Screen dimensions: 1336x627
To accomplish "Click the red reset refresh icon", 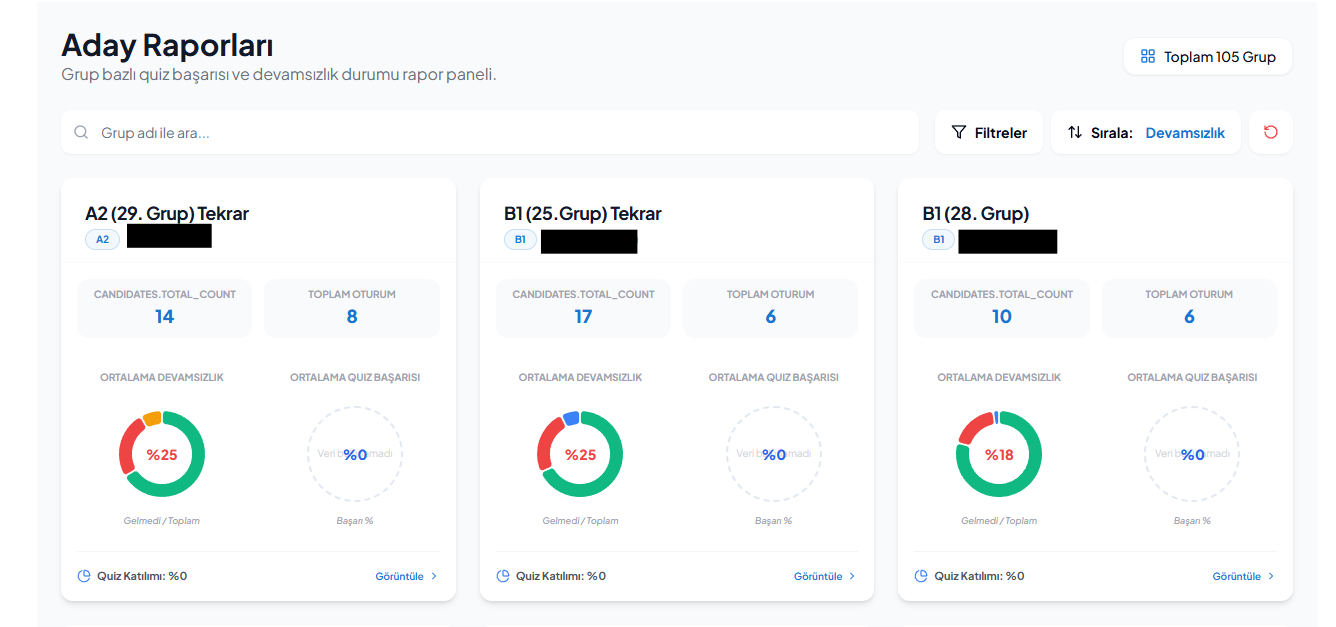I will [x=1271, y=132].
